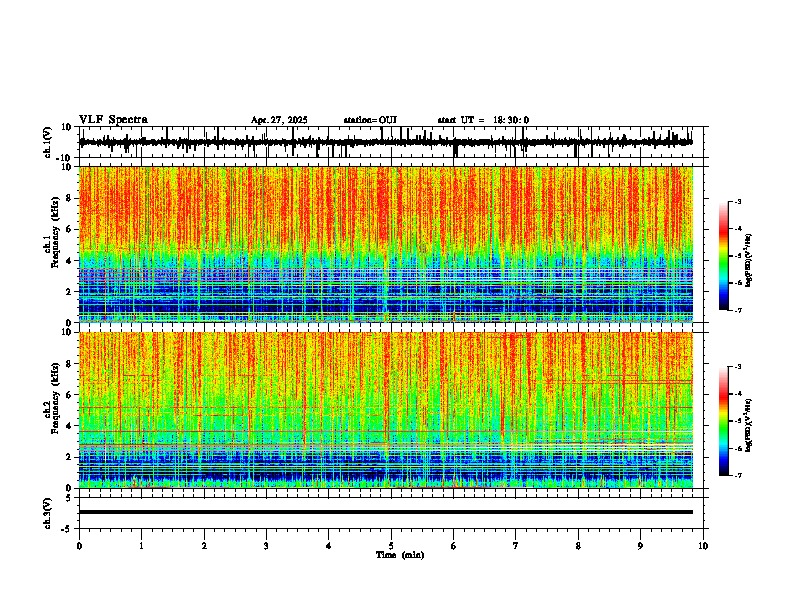Click the ch.1 voltage waveform trace

(386, 142)
